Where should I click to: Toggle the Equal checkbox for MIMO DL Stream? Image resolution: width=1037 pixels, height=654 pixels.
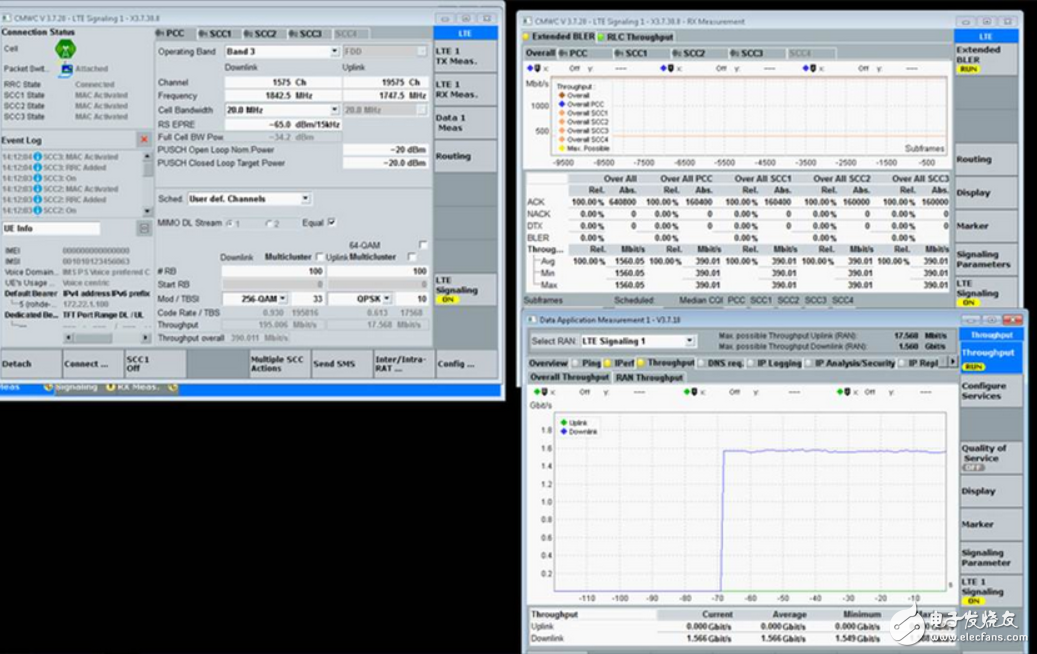332,223
